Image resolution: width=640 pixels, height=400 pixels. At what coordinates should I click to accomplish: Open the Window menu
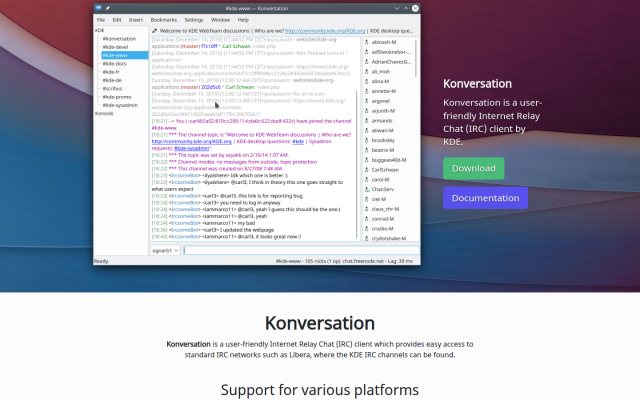tap(220, 20)
